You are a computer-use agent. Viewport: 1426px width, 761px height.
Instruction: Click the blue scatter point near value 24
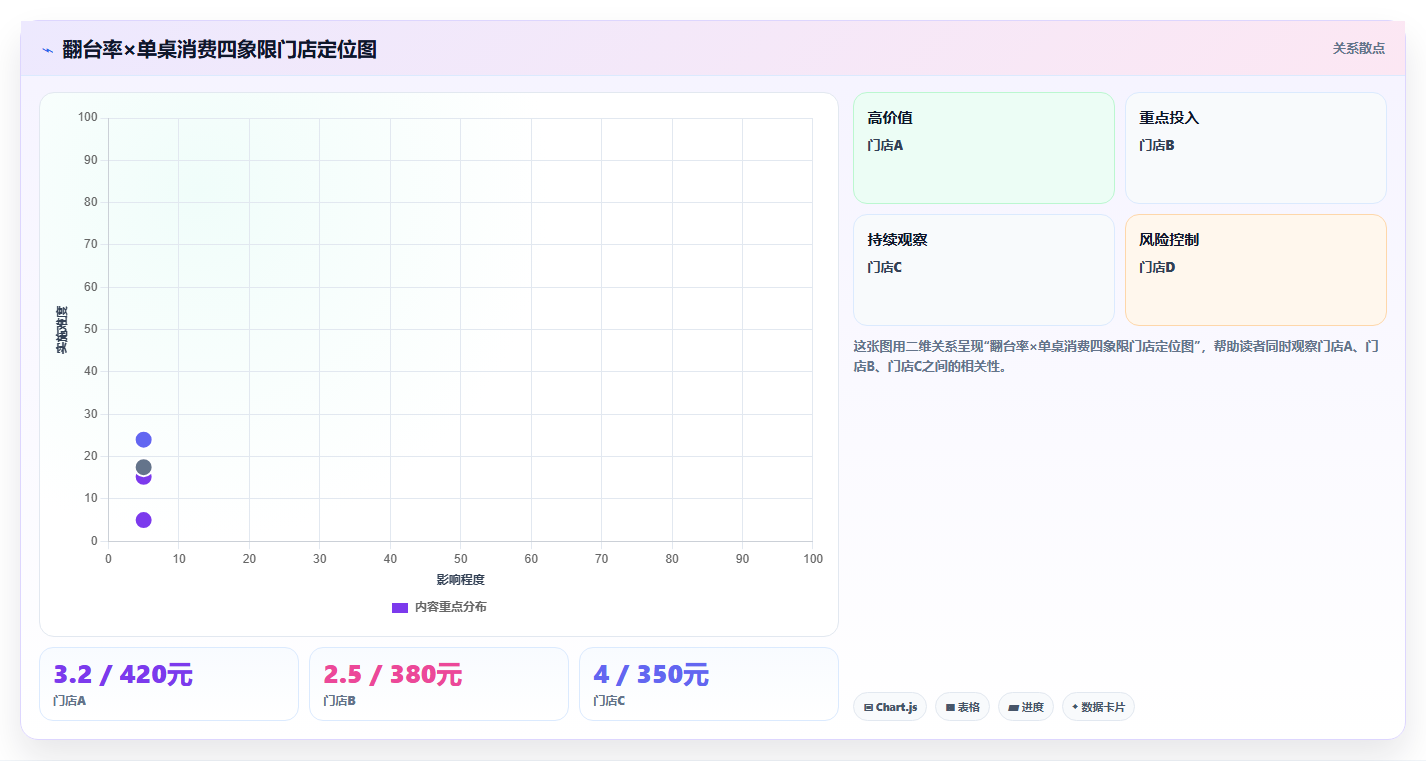click(143, 440)
